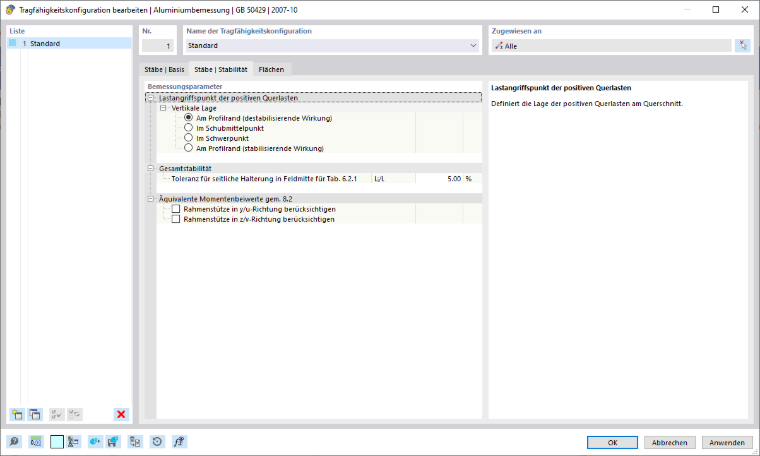The height and width of the screenshot is (456, 760).
Task: Open the help search icon at bottom left
Action: [x=14, y=441]
